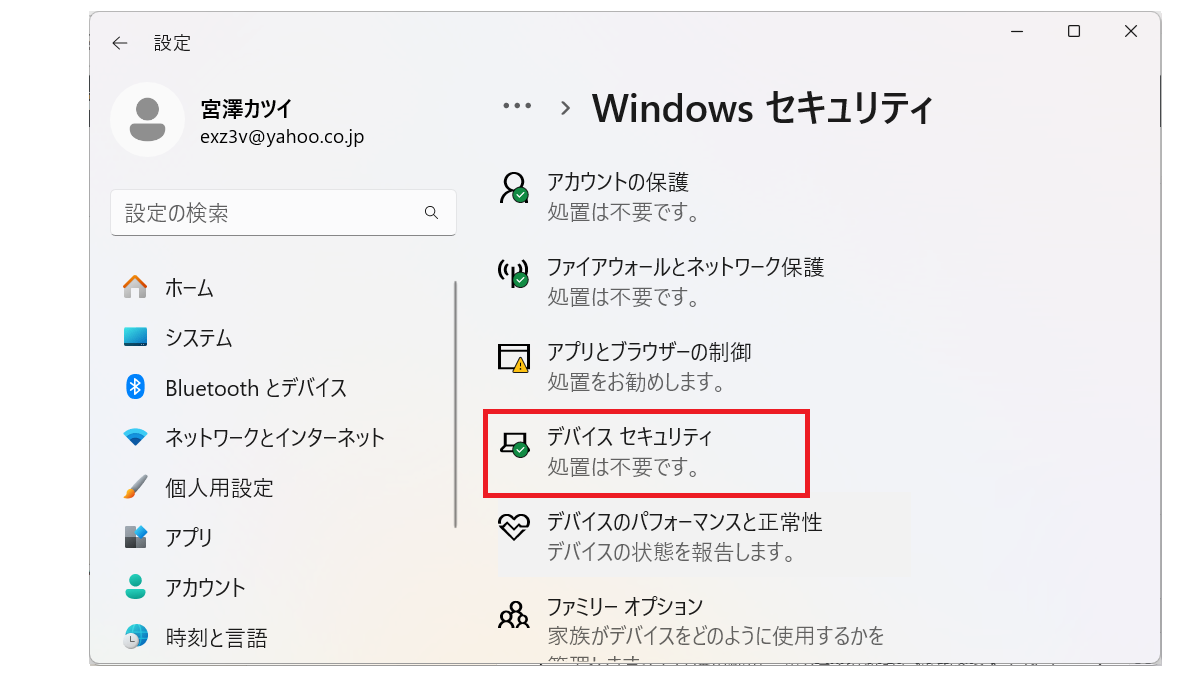The image size is (1200, 675).
Task: Click the Bluetooth icon in sidebar
Action: (x=135, y=387)
